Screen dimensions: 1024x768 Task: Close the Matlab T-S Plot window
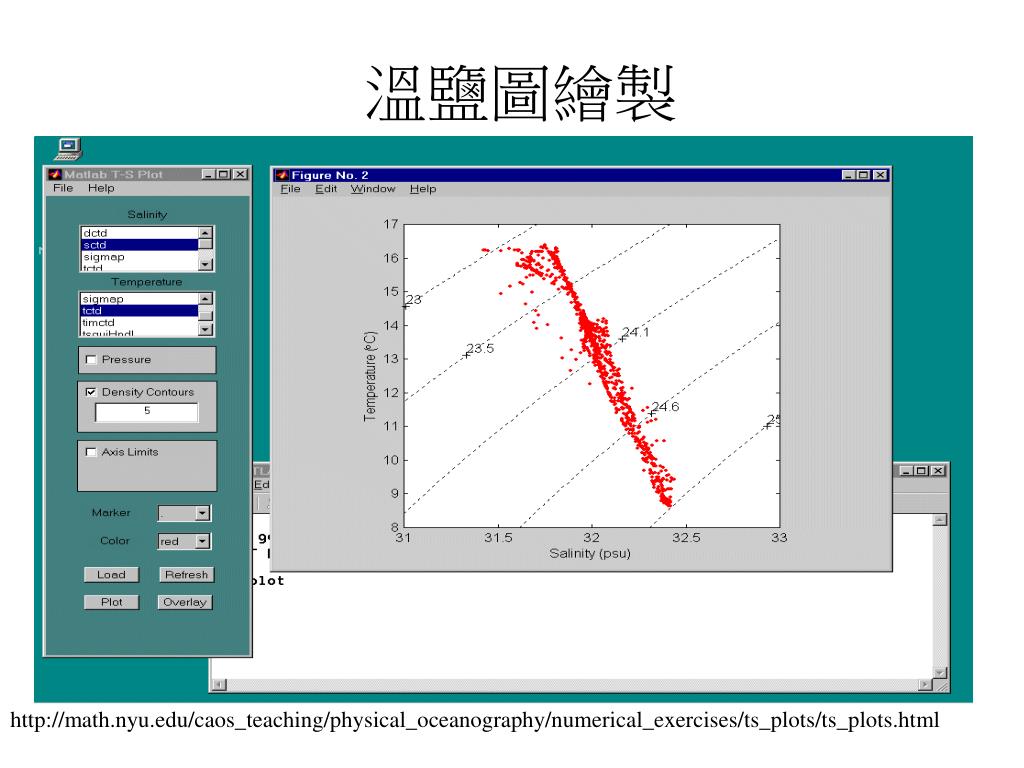point(240,174)
